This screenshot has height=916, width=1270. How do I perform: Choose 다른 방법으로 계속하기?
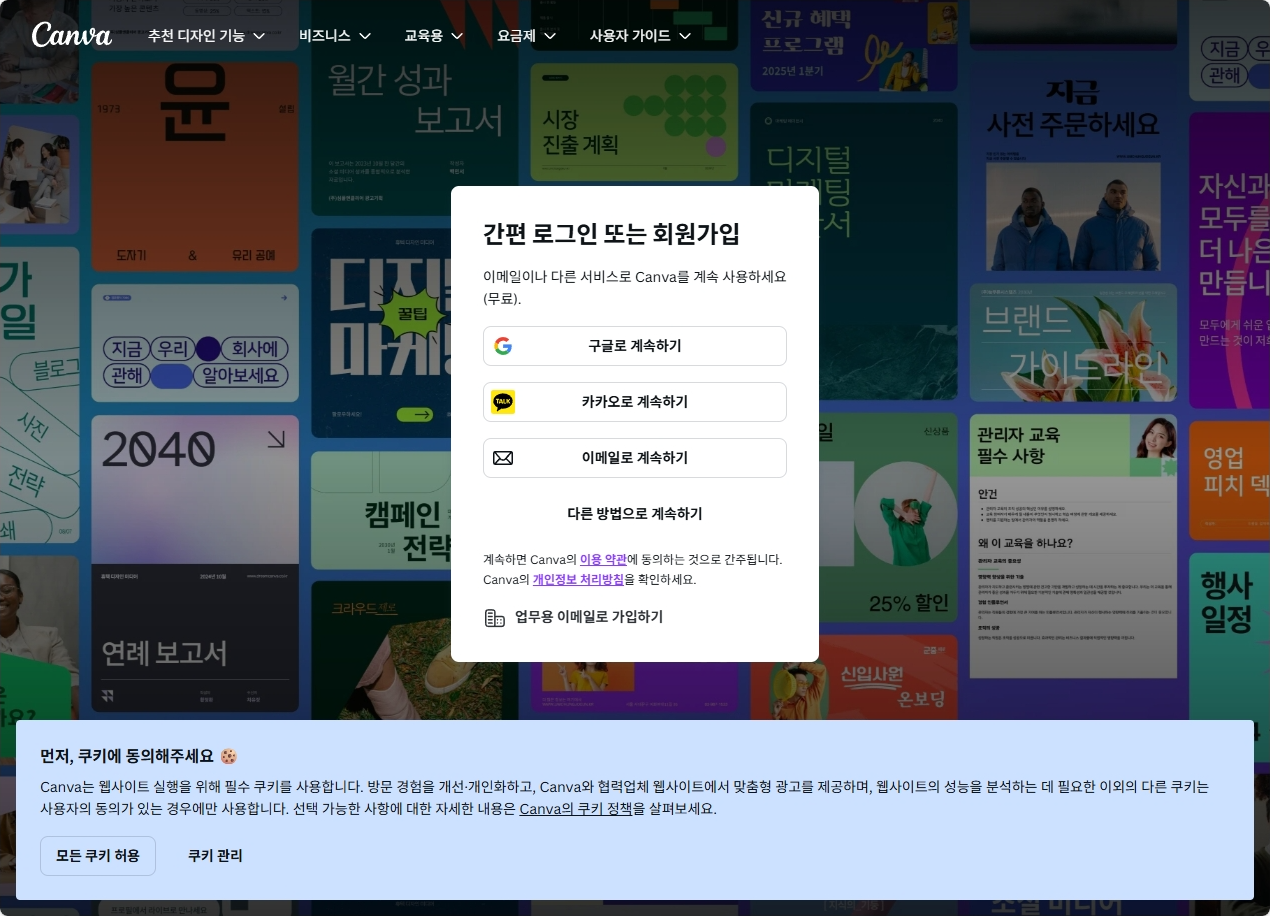[x=635, y=514]
